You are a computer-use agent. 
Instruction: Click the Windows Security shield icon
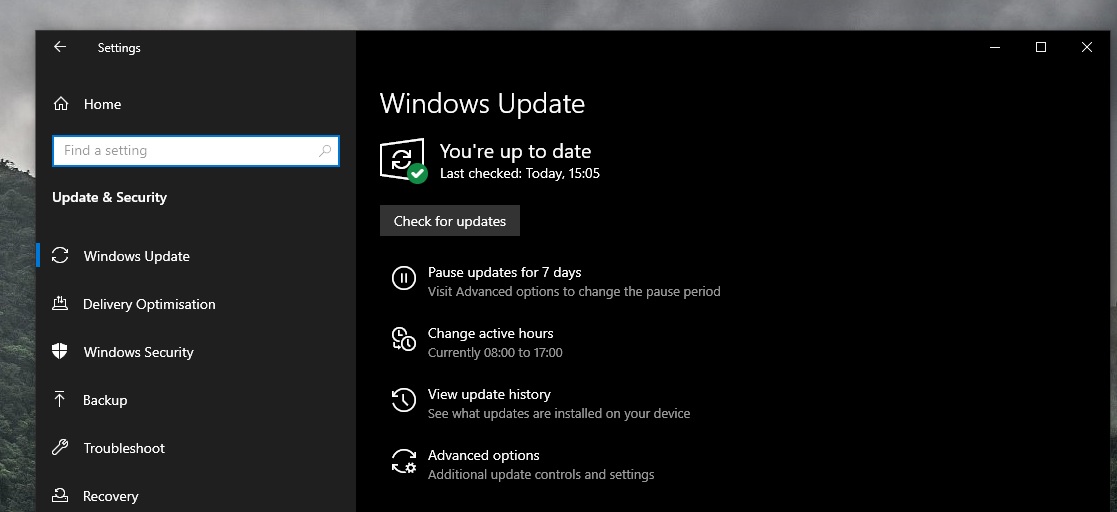click(60, 351)
